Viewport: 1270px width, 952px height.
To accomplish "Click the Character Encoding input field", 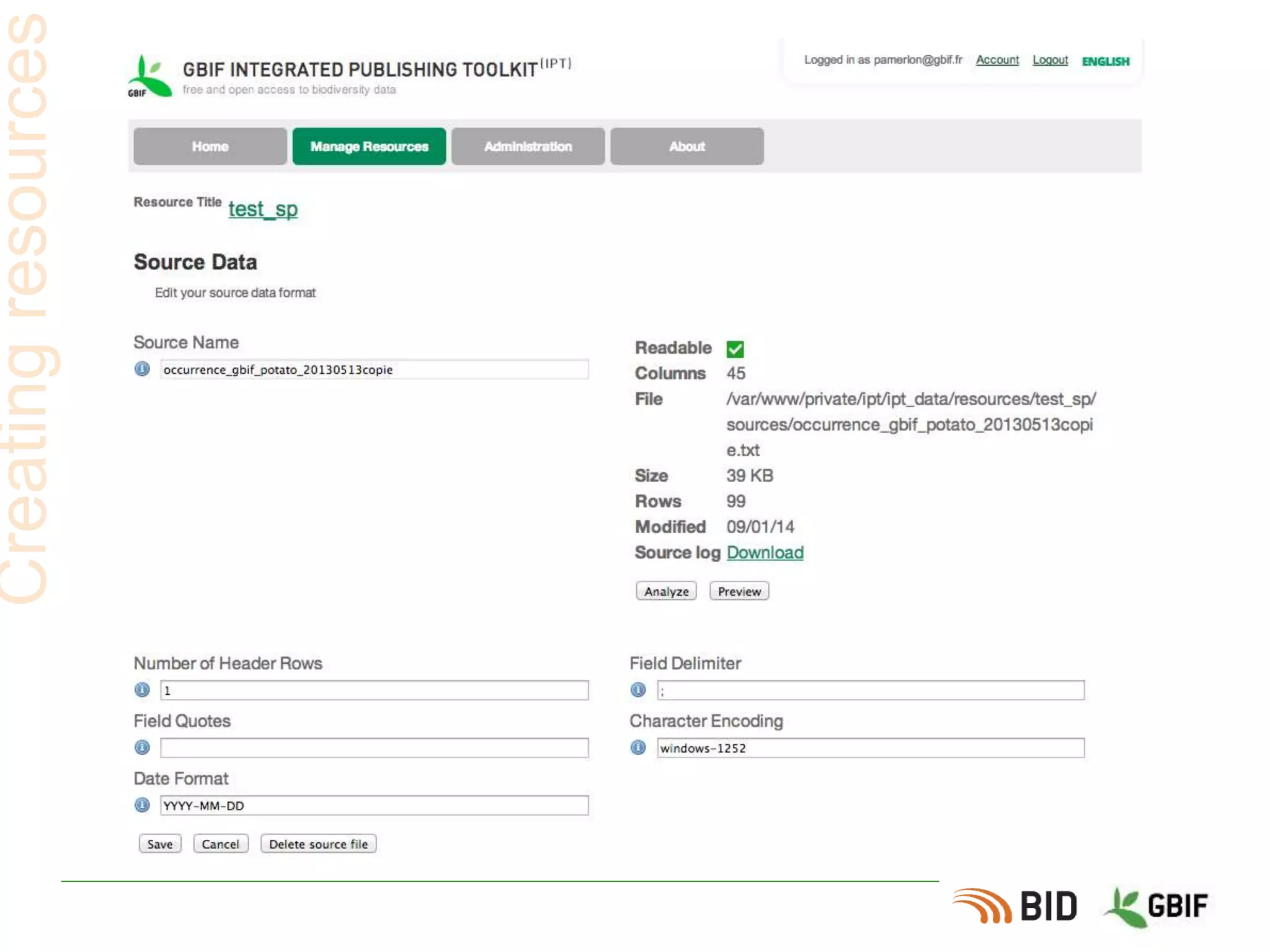I will tap(871, 748).
